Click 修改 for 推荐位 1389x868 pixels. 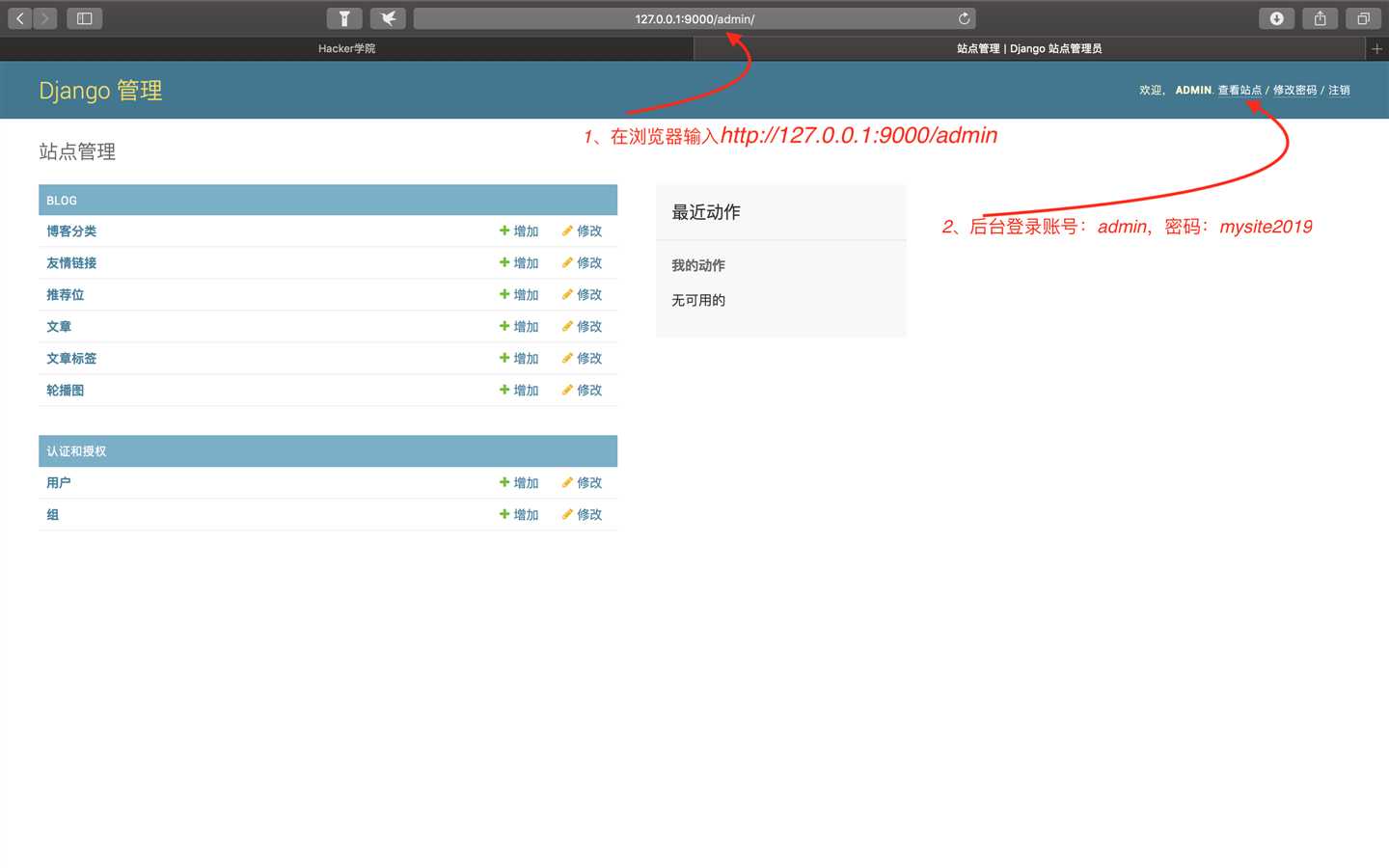[x=583, y=295]
